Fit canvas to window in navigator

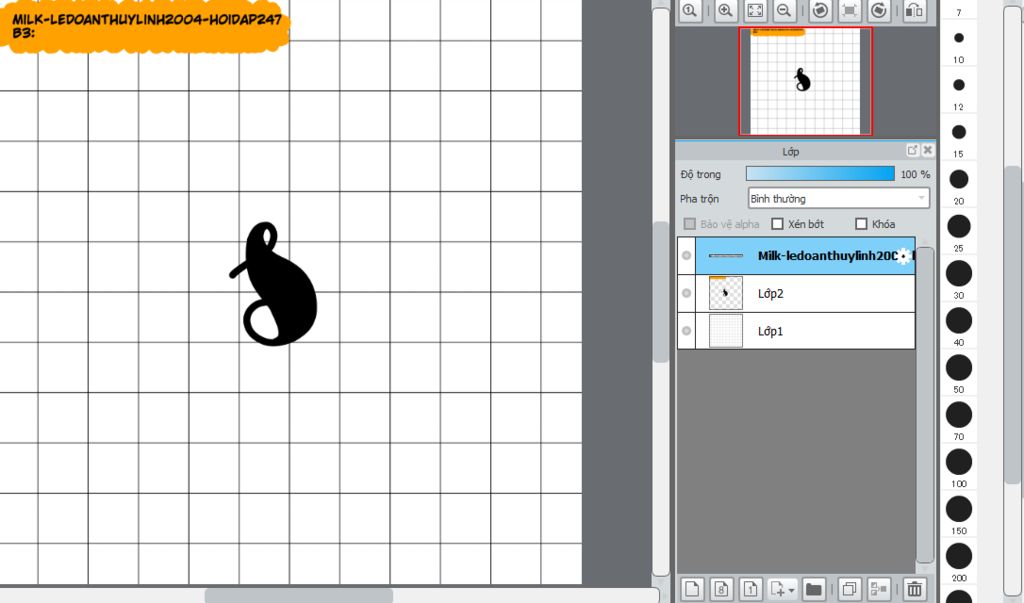(755, 10)
